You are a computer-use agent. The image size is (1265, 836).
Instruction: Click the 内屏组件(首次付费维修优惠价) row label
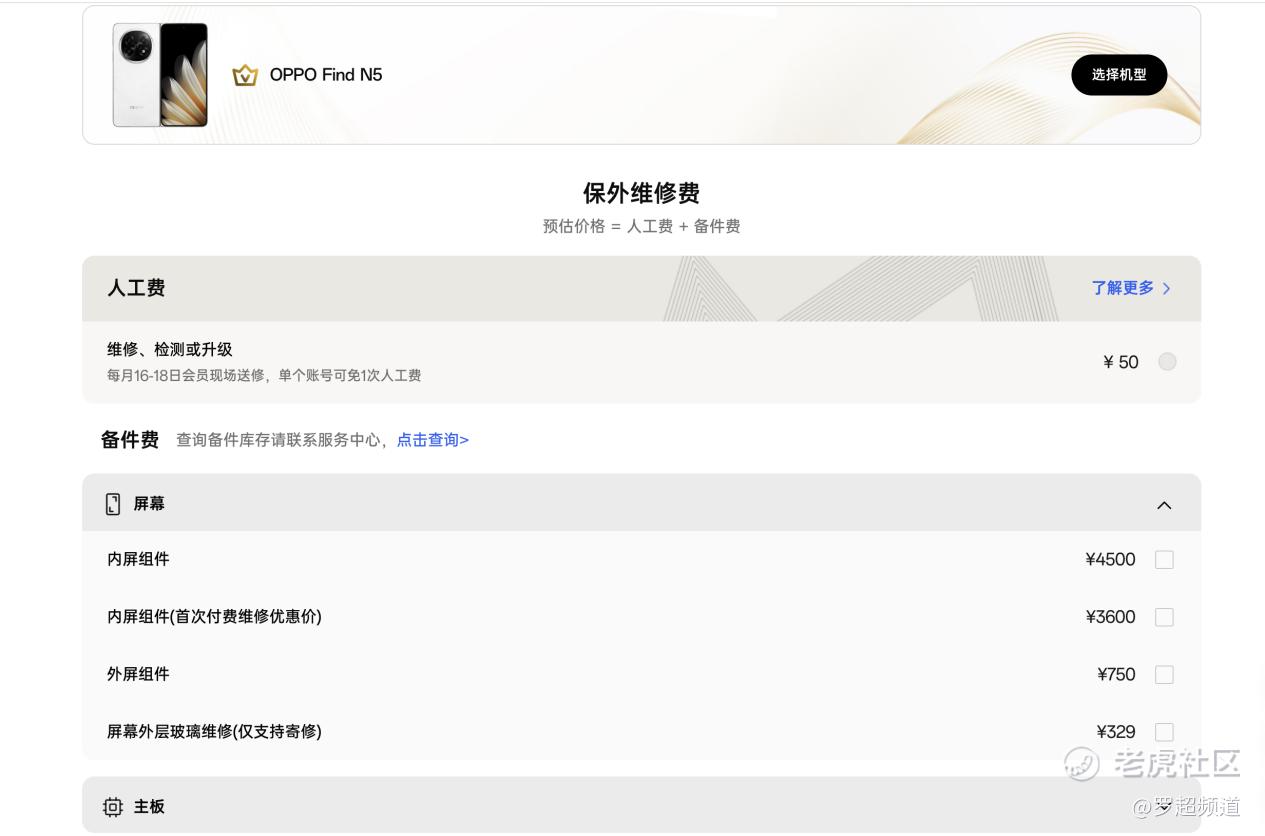coord(214,617)
